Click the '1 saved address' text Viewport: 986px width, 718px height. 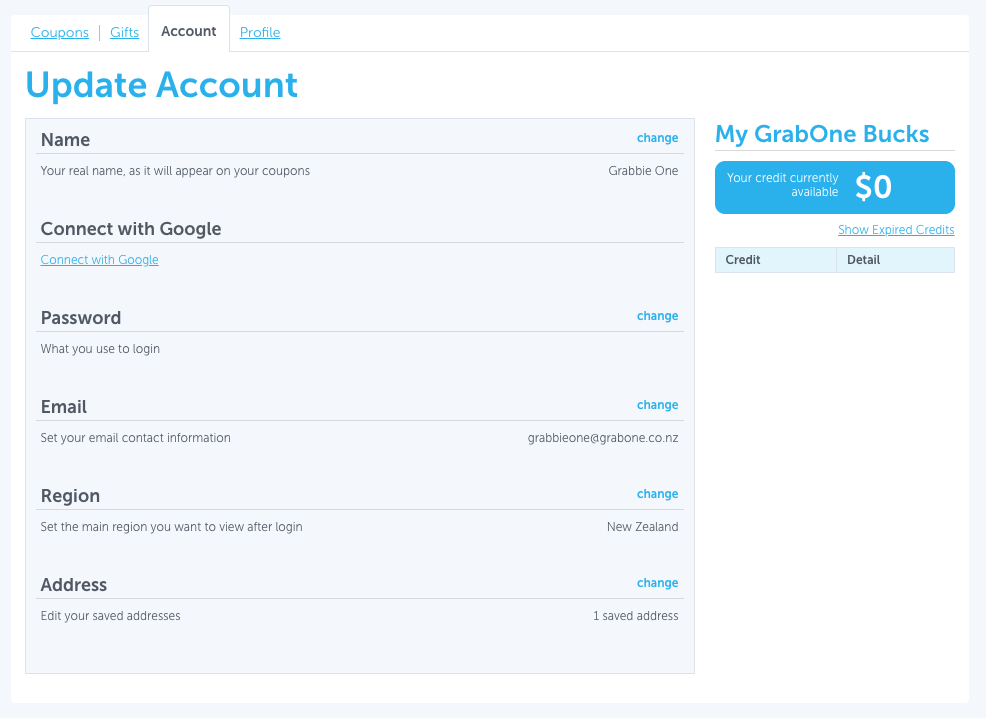click(x=635, y=616)
